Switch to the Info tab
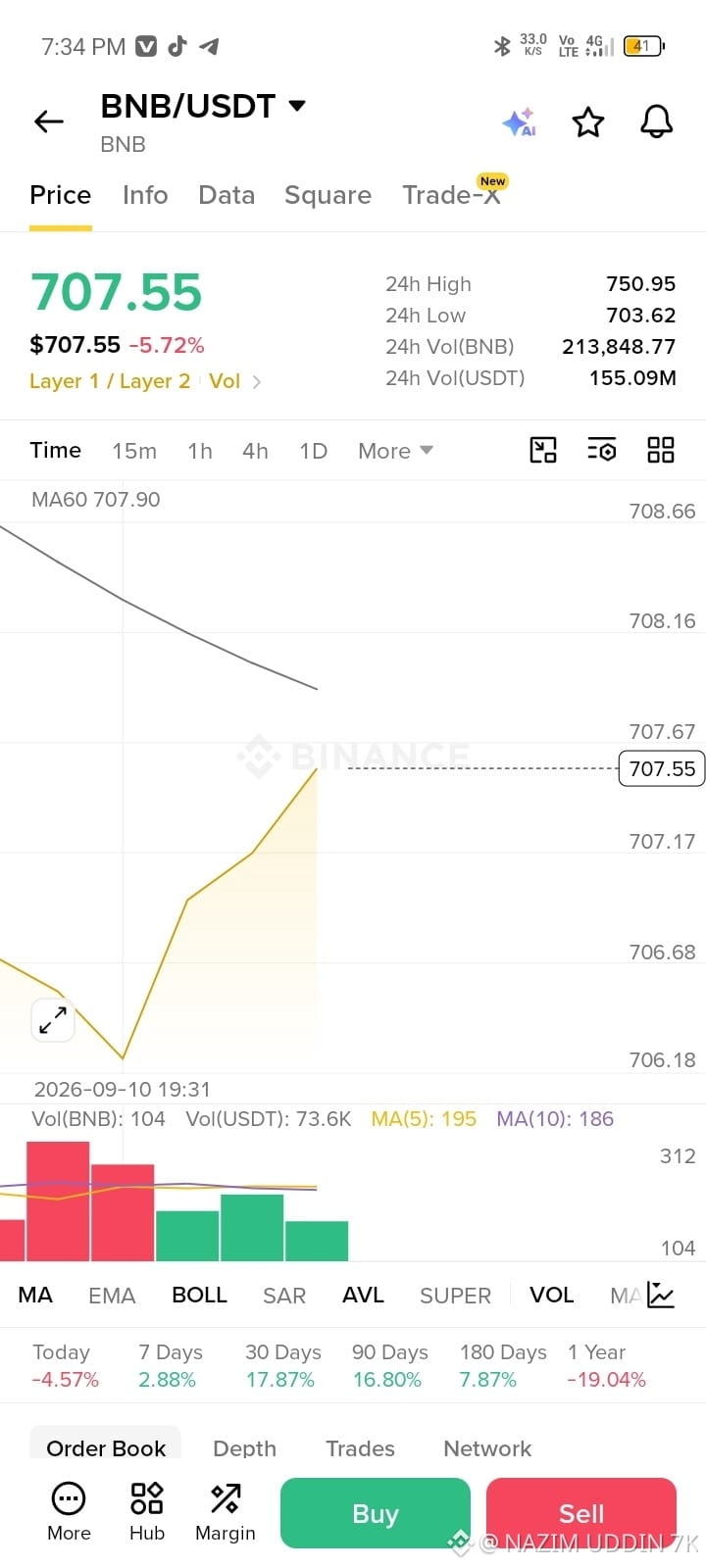Viewport: 706px width, 1568px height. tap(145, 195)
